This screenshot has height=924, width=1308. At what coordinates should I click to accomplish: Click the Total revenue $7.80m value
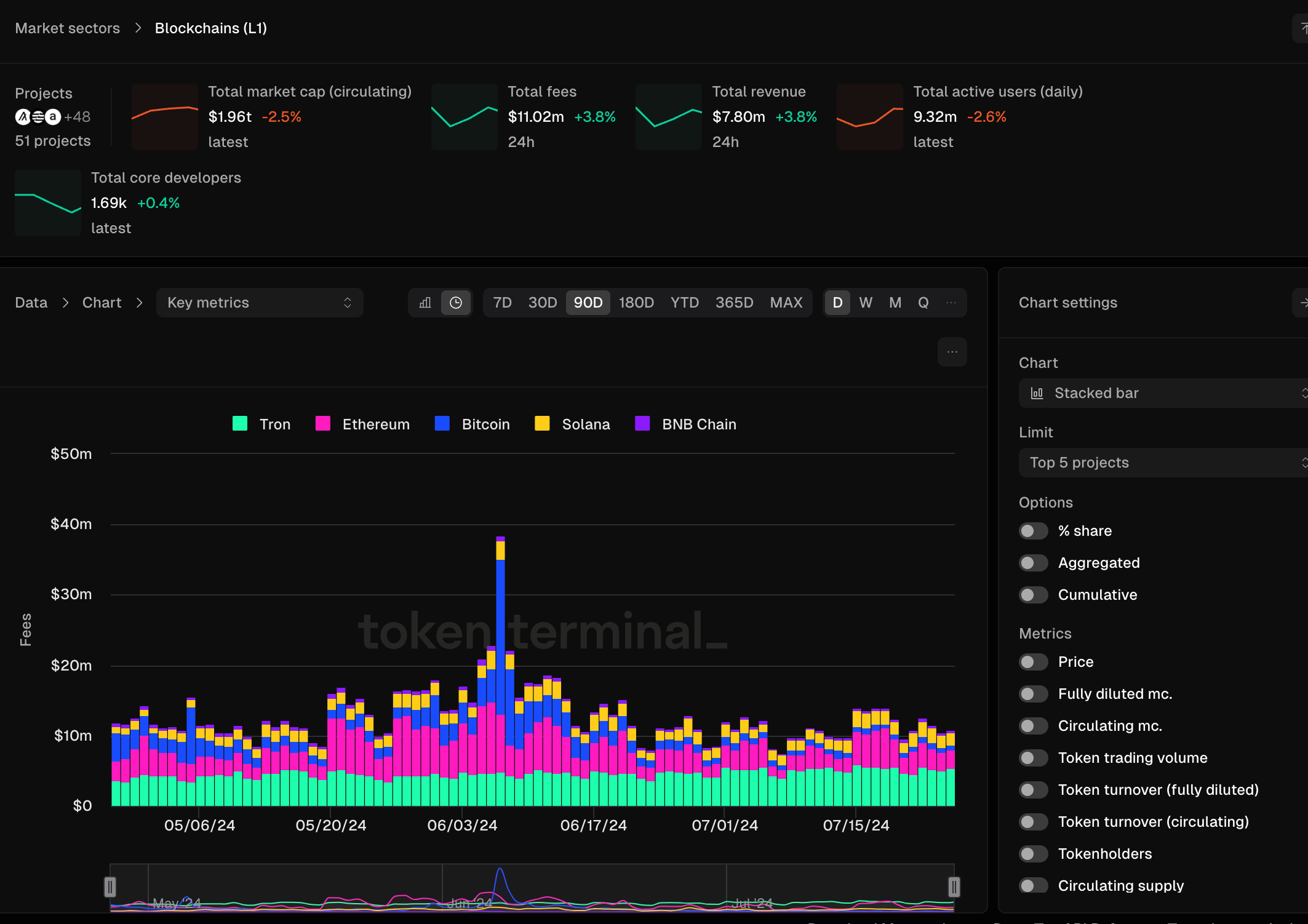tap(739, 117)
